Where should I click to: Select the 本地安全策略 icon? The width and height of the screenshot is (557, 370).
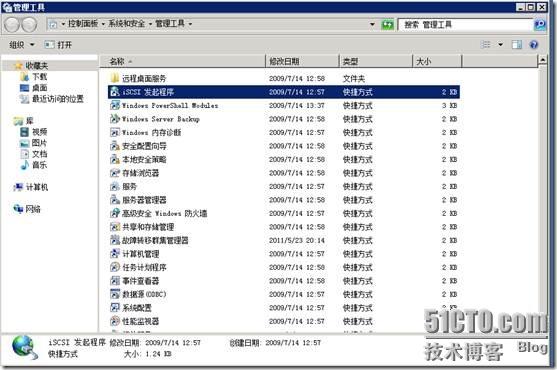click(x=114, y=159)
